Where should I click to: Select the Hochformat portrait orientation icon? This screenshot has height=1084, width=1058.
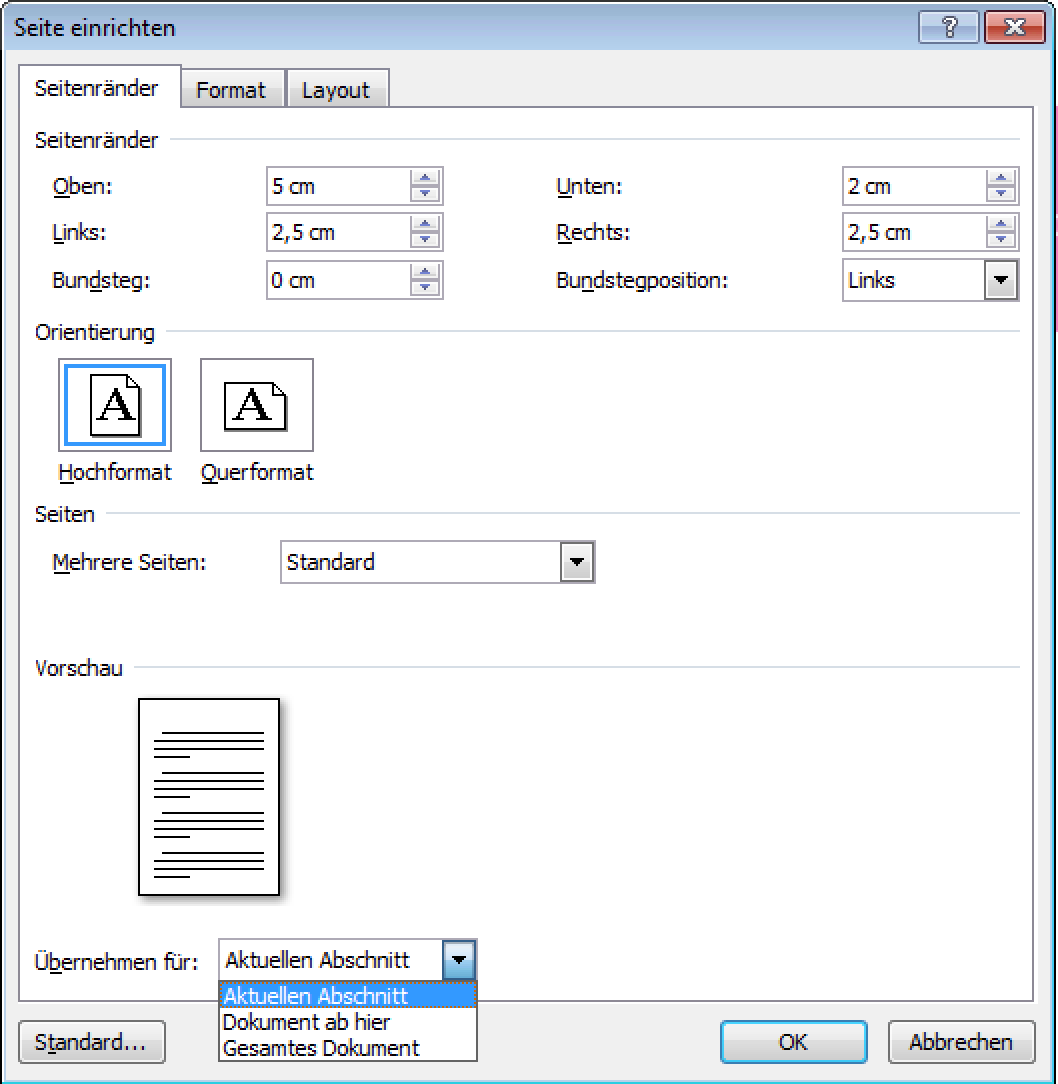click(114, 405)
